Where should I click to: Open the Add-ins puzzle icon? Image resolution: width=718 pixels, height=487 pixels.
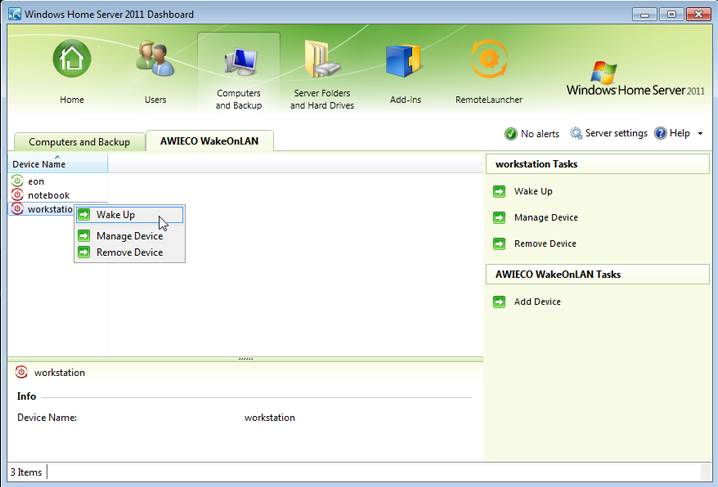pos(403,60)
